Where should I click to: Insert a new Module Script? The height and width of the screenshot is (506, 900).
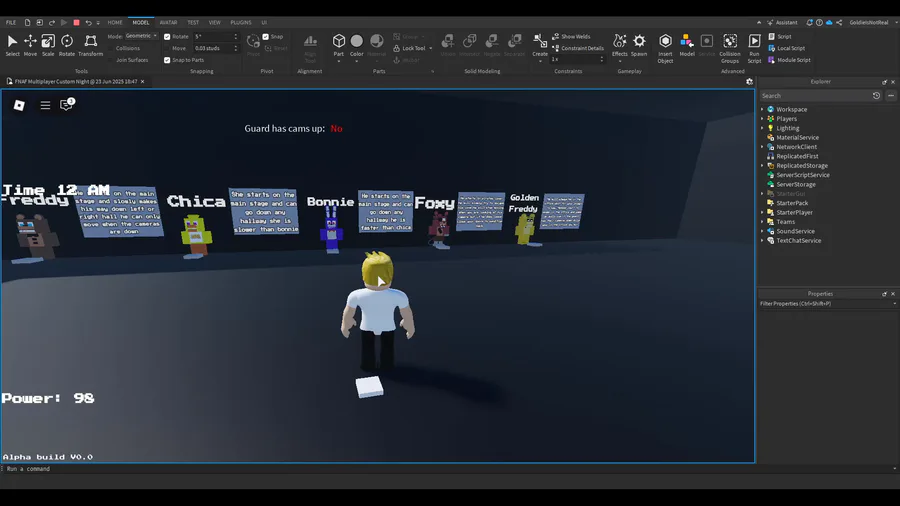(789, 60)
